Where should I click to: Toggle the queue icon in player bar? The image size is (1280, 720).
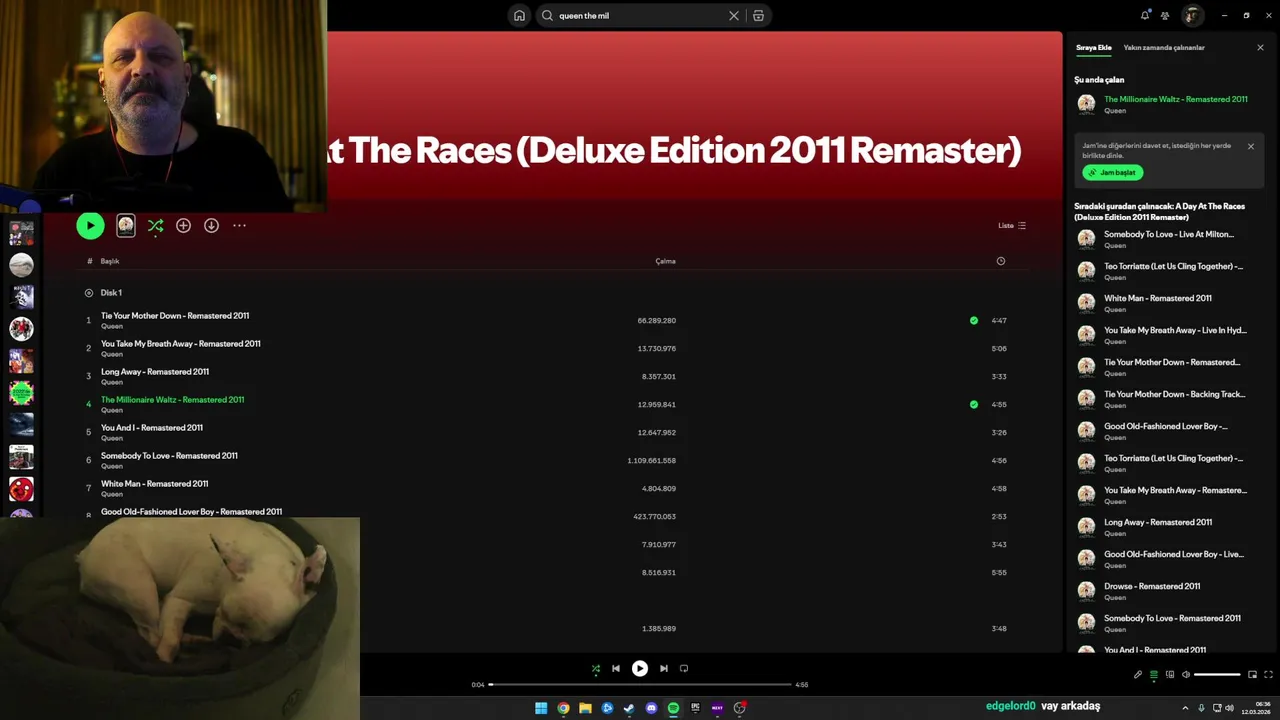click(x=1153, y=675)
